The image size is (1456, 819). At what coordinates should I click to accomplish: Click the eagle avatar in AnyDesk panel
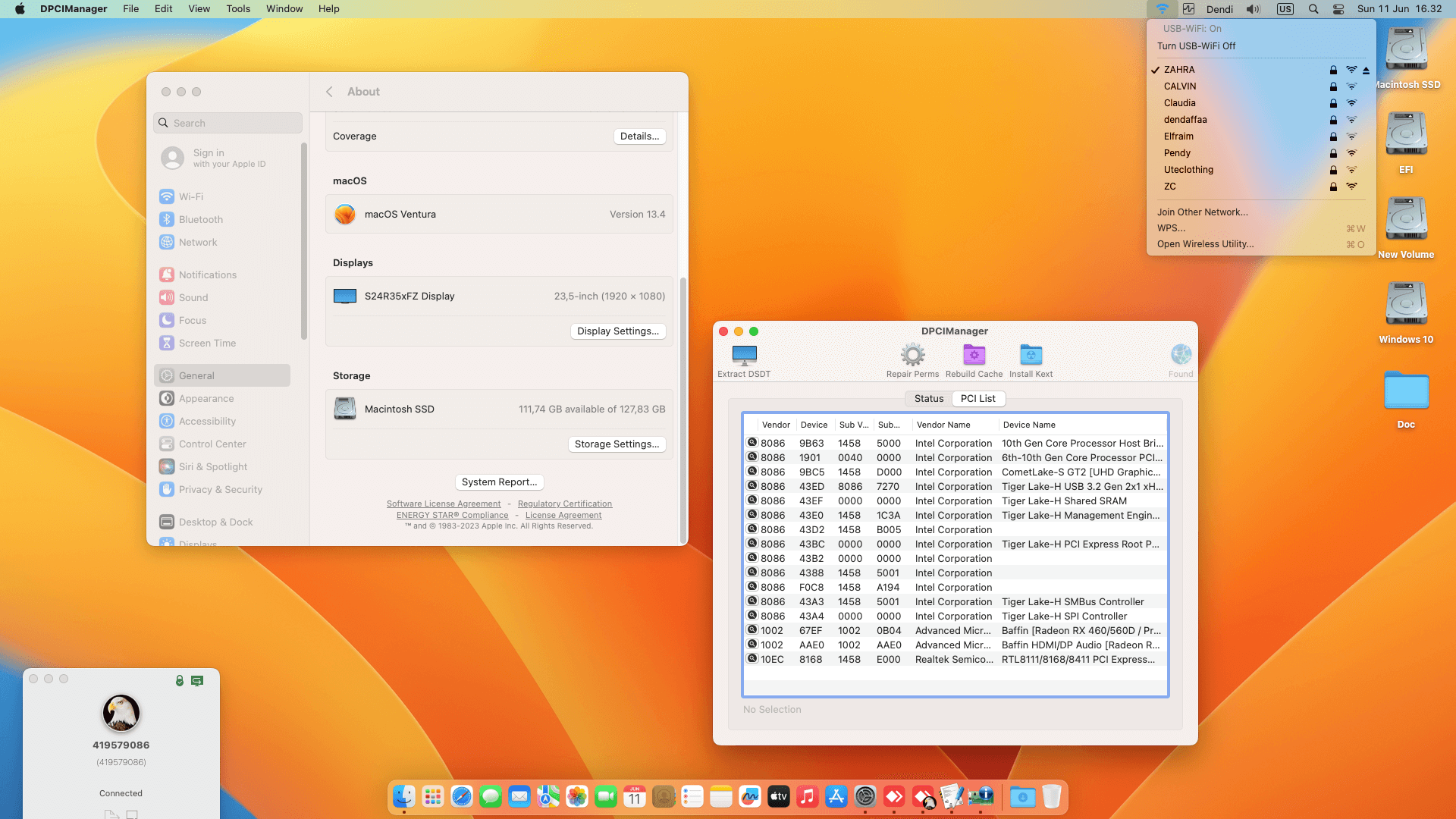(x=121, y=713)
